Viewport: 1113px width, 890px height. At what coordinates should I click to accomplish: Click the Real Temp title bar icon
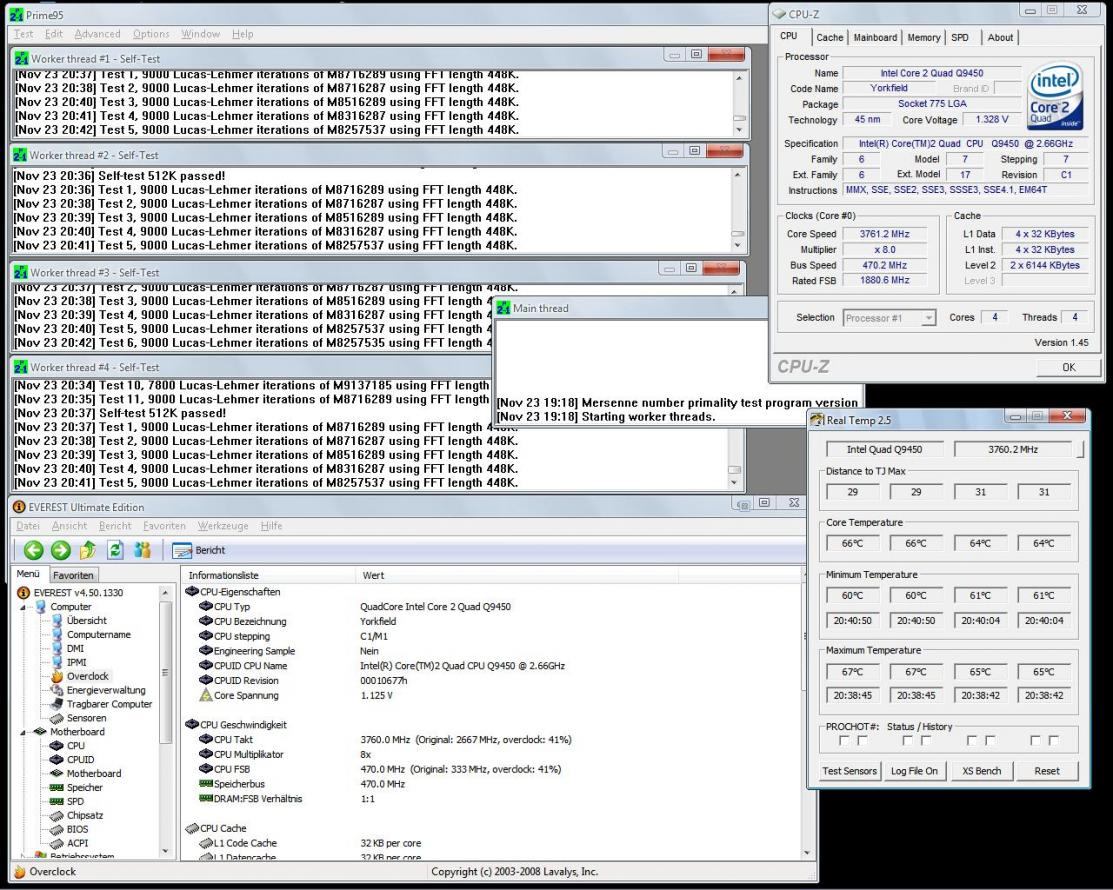[x=817, y=420]
